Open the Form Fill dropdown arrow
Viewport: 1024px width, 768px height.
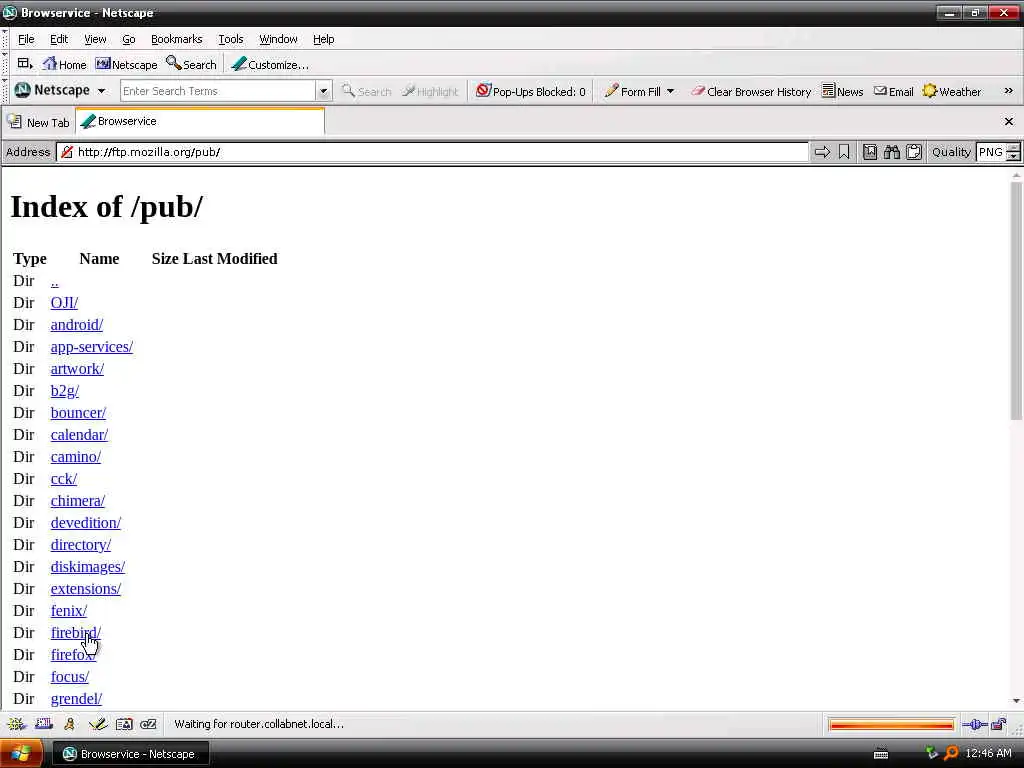[x=671, y=91]
